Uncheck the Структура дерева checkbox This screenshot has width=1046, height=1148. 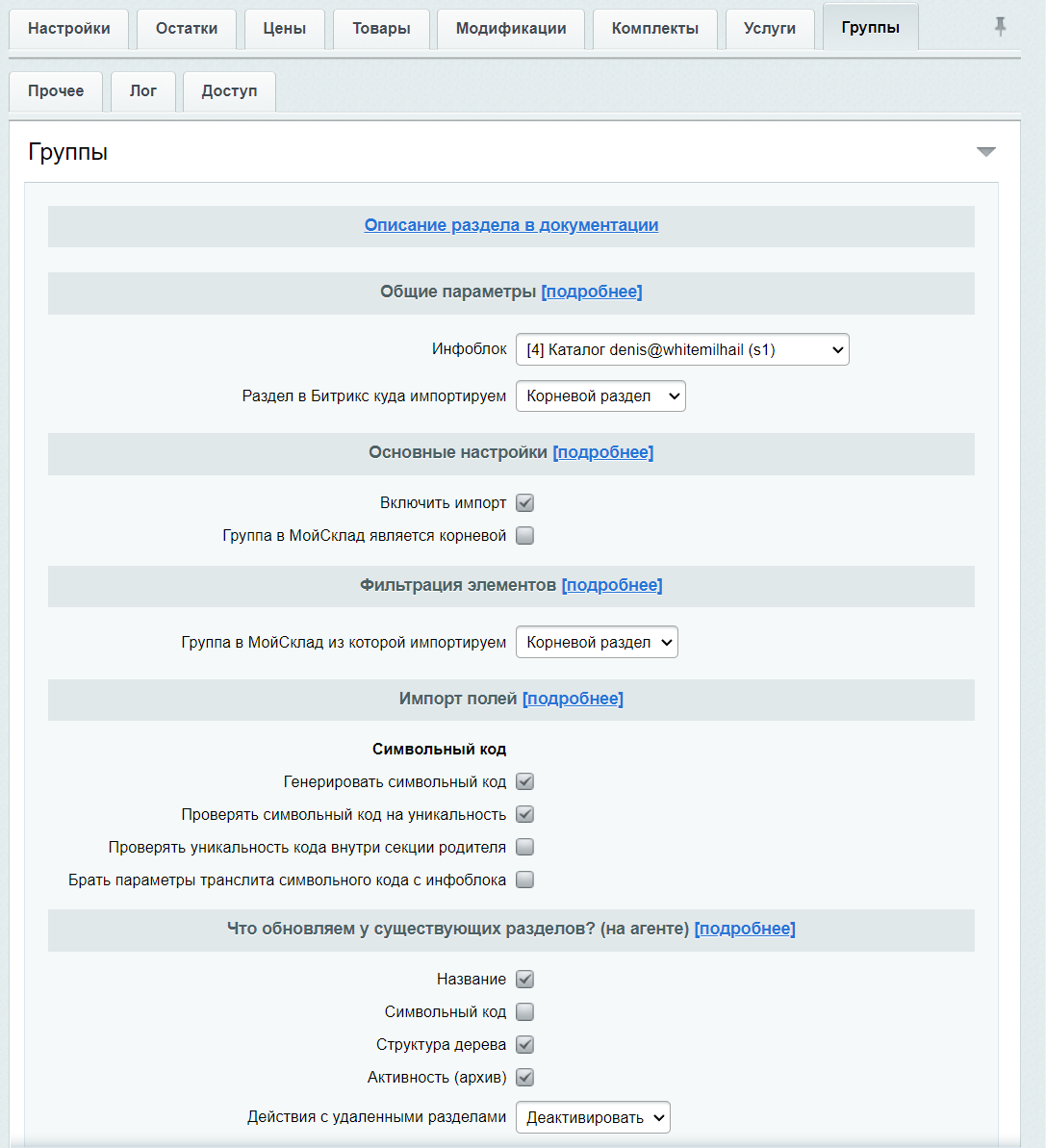[524, 1045]
